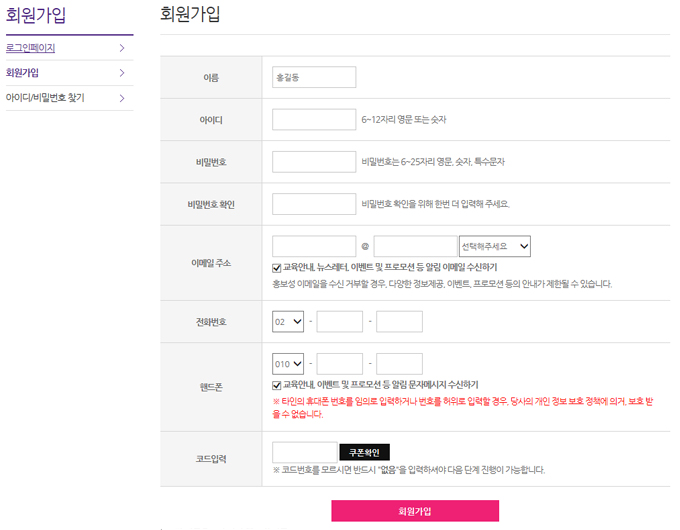Toggle SMS 문자메시지 수신하기 checkbox
680x530 pixels.
[x=277, y=385]
